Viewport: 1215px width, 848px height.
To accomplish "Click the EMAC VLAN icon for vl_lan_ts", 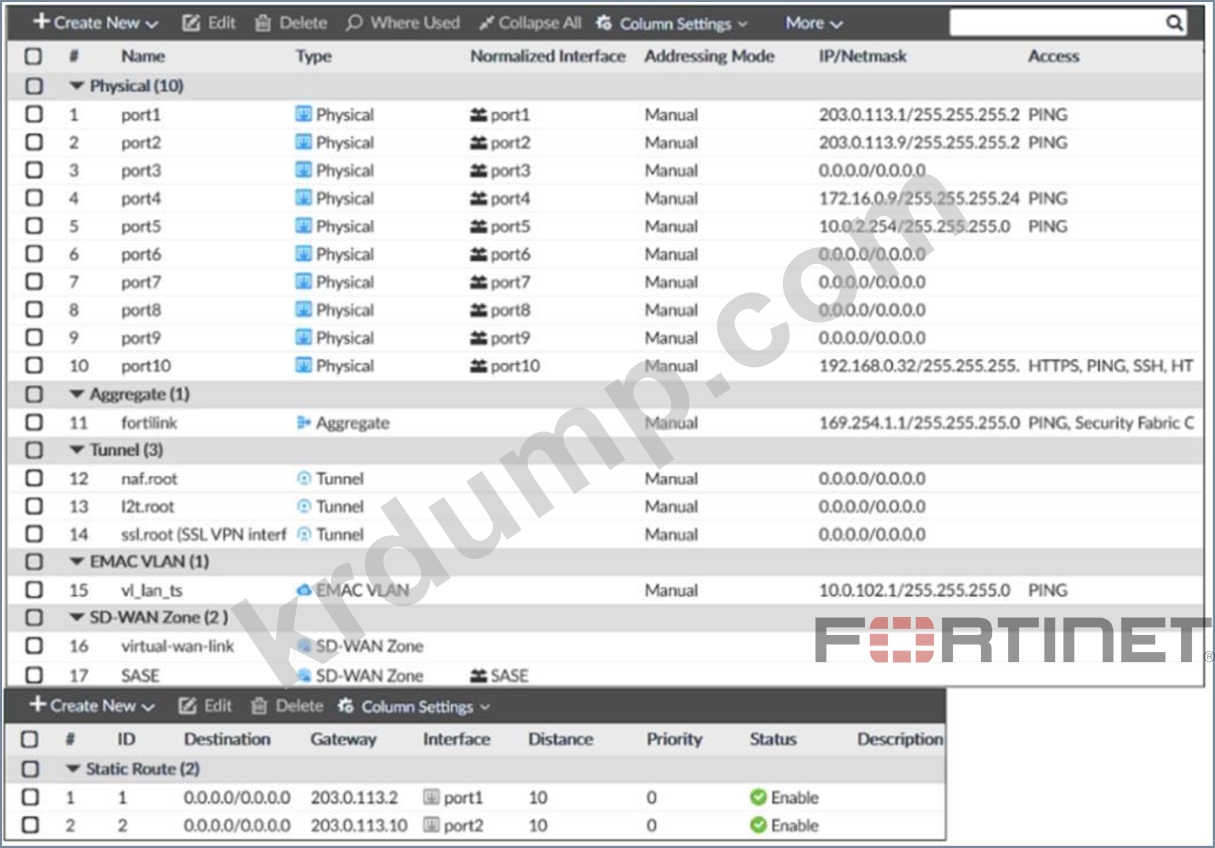I will 304,591.
